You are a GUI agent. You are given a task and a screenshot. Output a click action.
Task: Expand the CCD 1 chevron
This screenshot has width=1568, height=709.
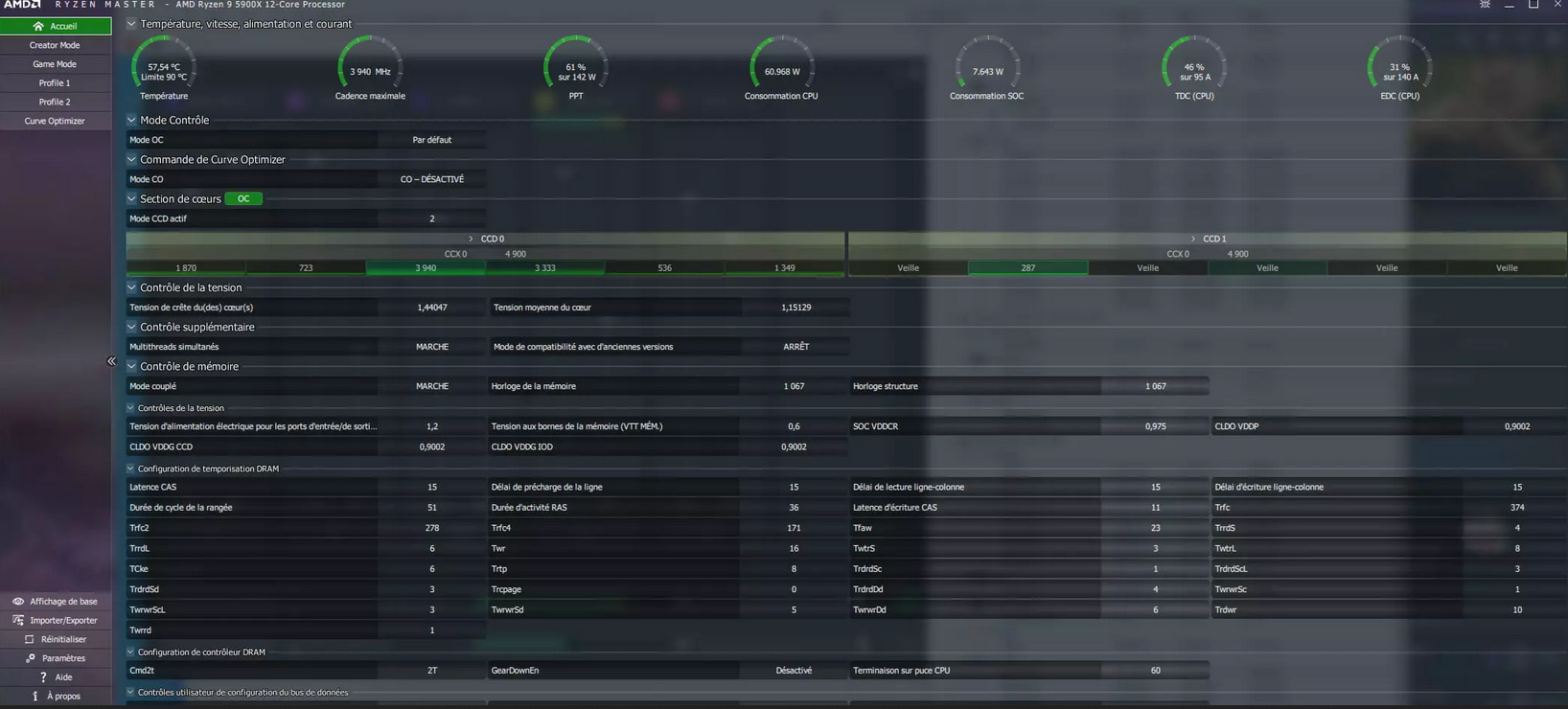pos(1193,239)
